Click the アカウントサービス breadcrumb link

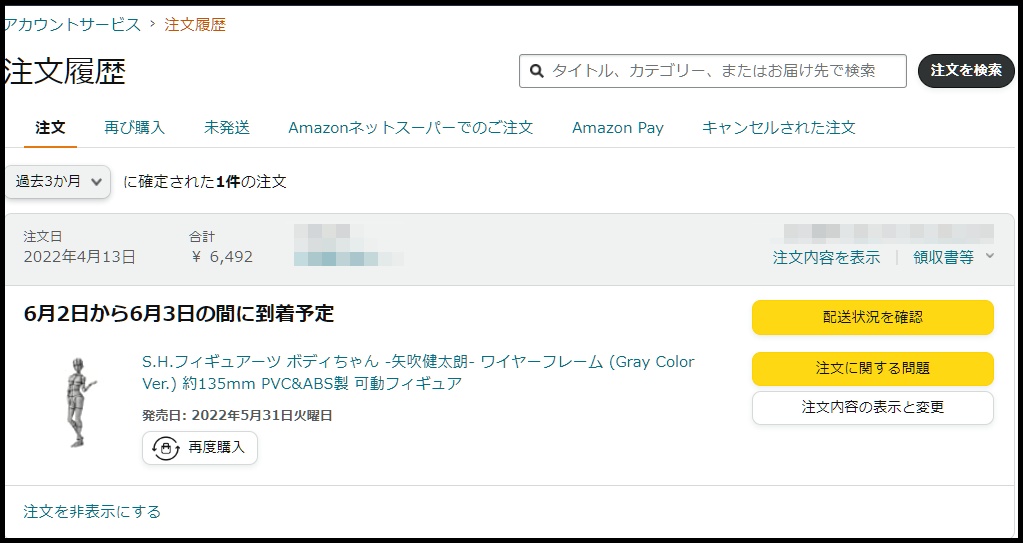(x=72, y=24)
